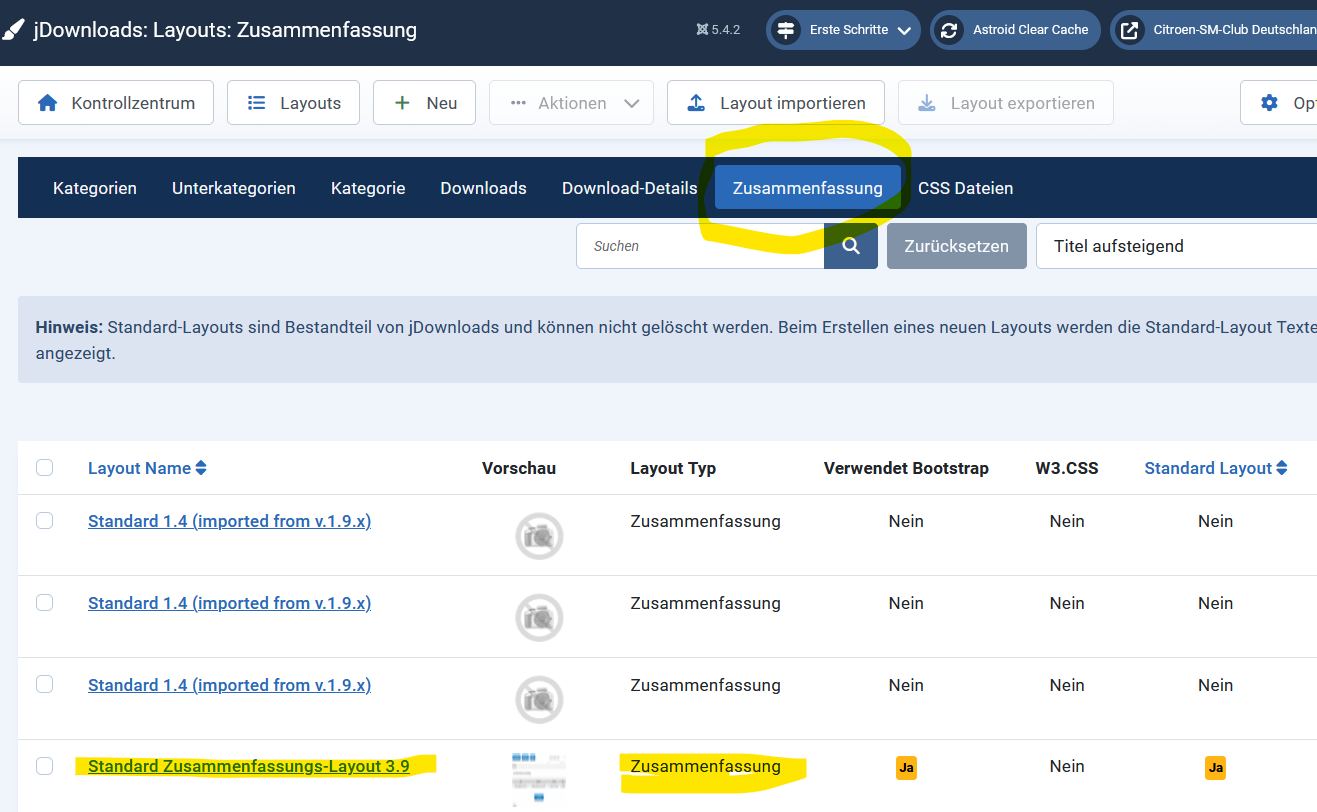Viewport: 1317px width, 812px height.
Task: Expand the Erste Schritte chevron menu
Action: point(904,30)
